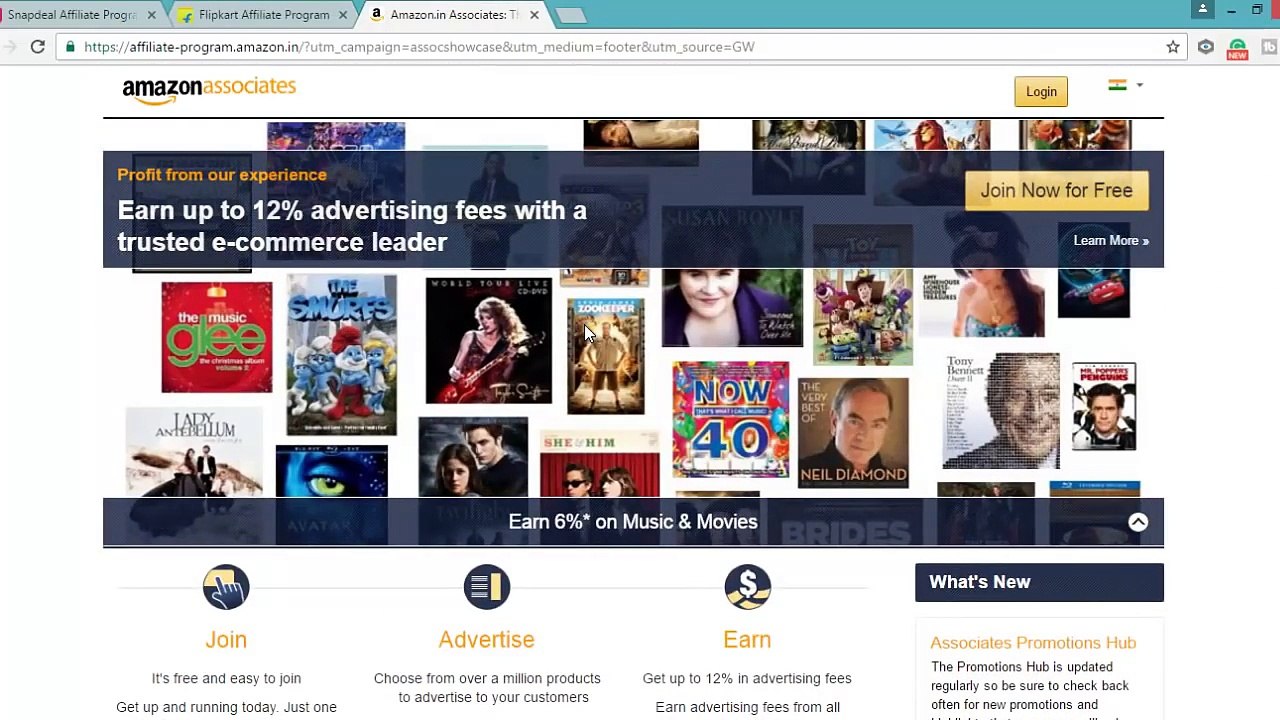Click the address bar URL field
Image resolution: width=1280 pixels, height=720 pixels.
tap(620, 47)
